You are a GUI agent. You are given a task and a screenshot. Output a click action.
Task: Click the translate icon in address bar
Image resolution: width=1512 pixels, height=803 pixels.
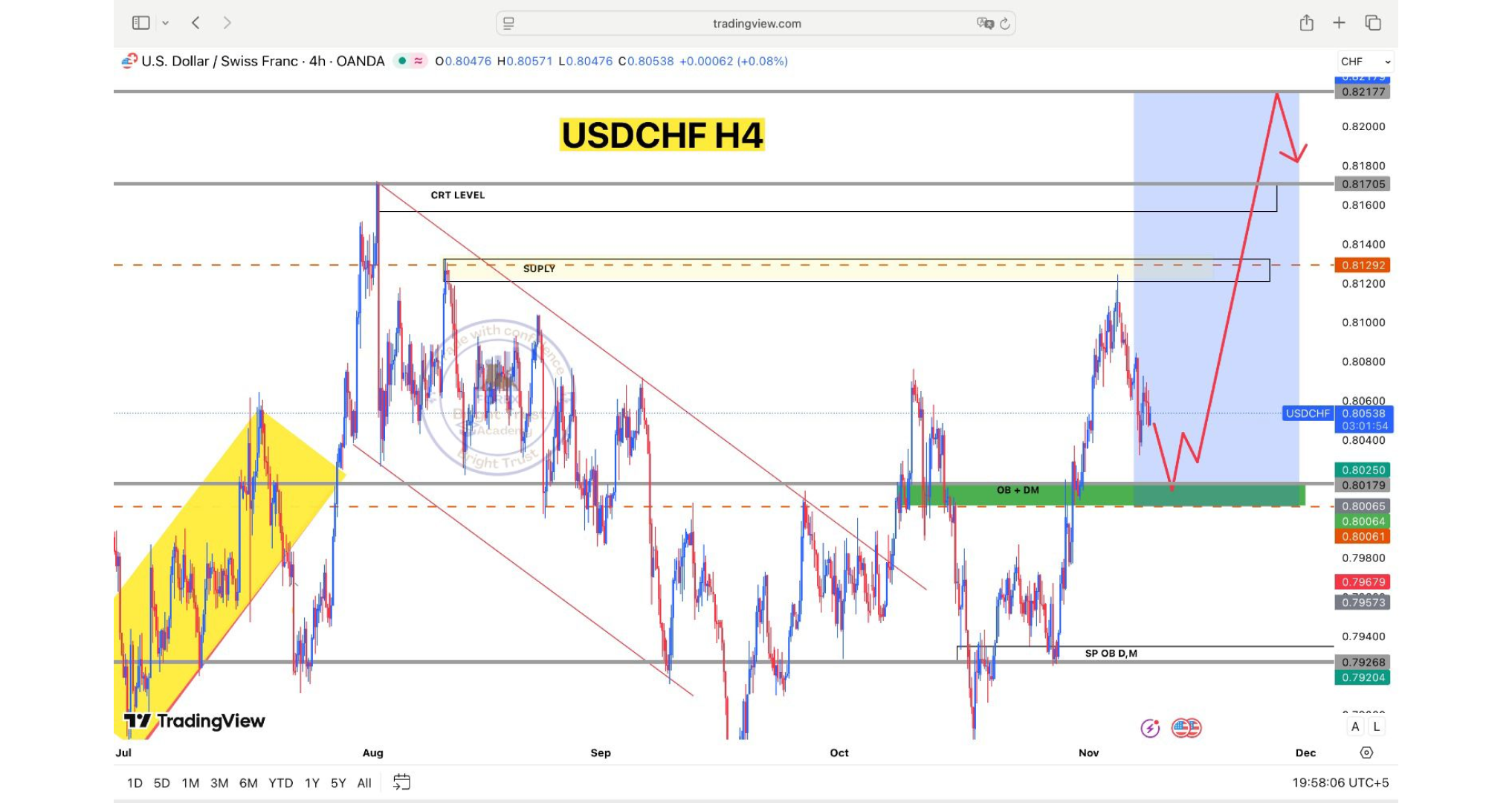(985, 24)
